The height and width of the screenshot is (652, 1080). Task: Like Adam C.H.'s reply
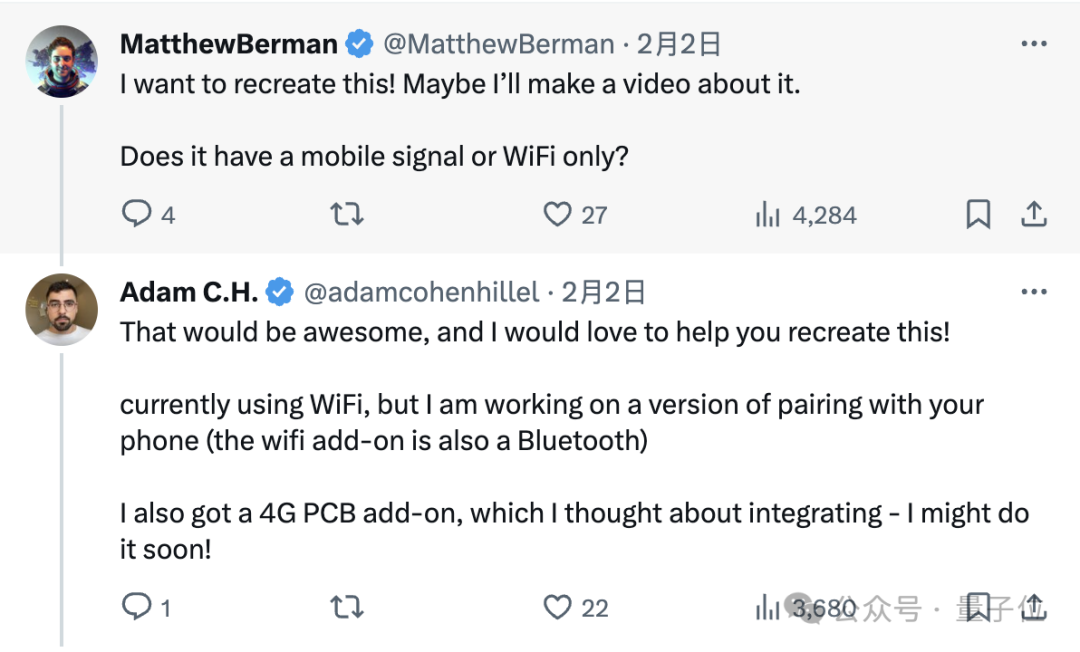pyautogui.click(x=558, y=607)
